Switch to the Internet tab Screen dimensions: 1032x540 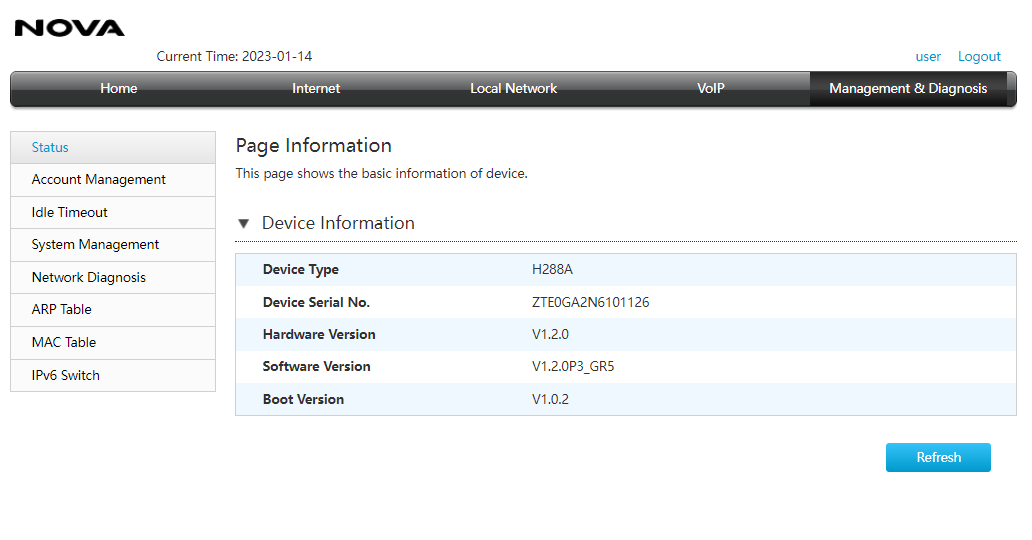point(316,88)
